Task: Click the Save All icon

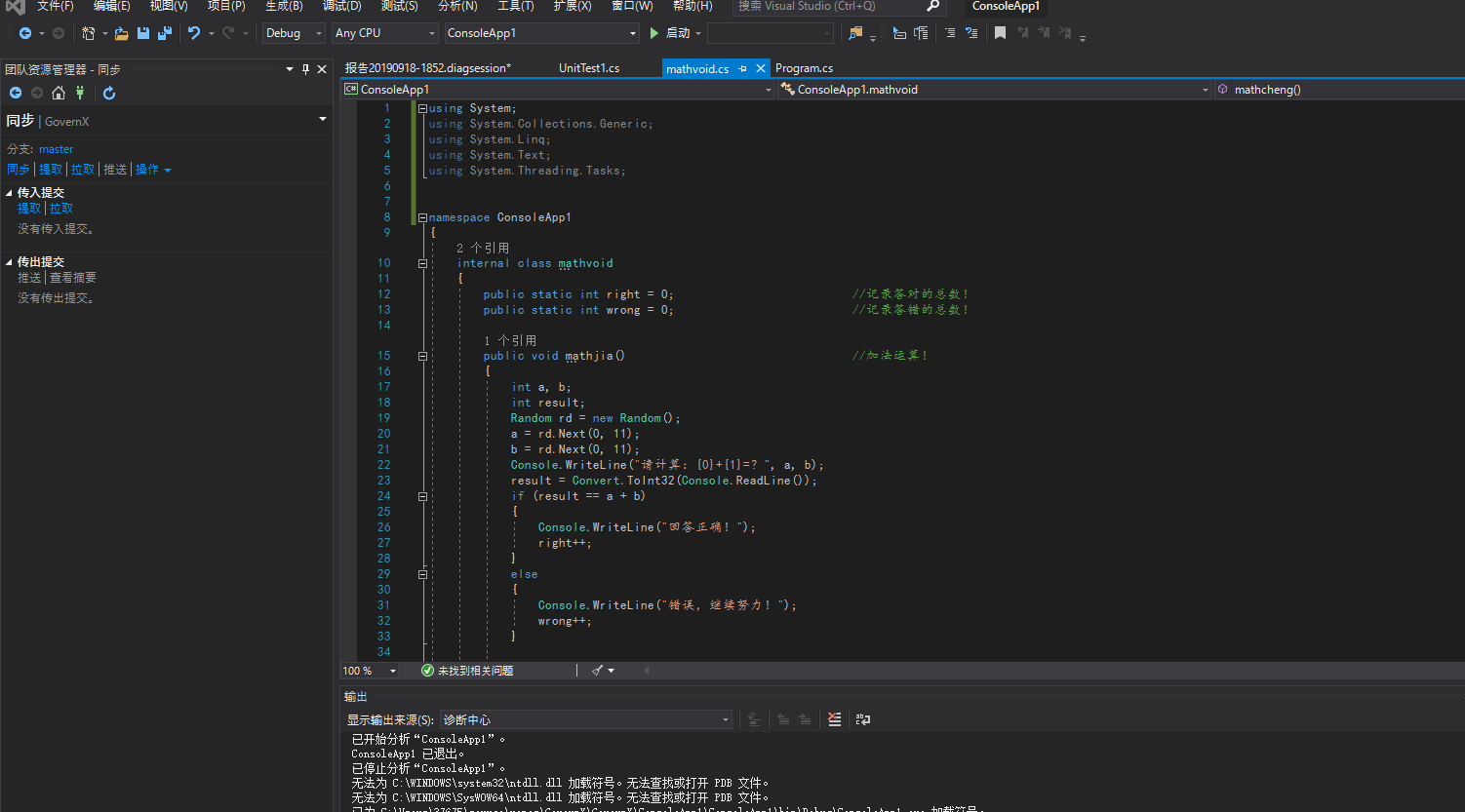Action: (165, 33)
